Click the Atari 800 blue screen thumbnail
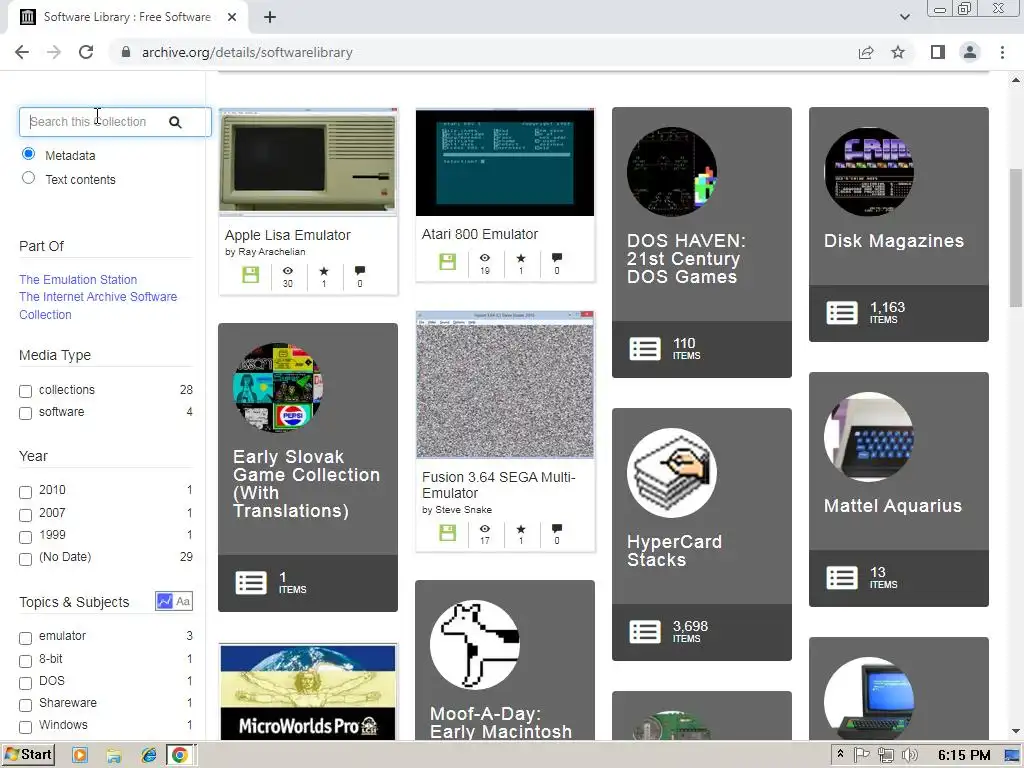 pyautogui.click(x=505, y=162)
